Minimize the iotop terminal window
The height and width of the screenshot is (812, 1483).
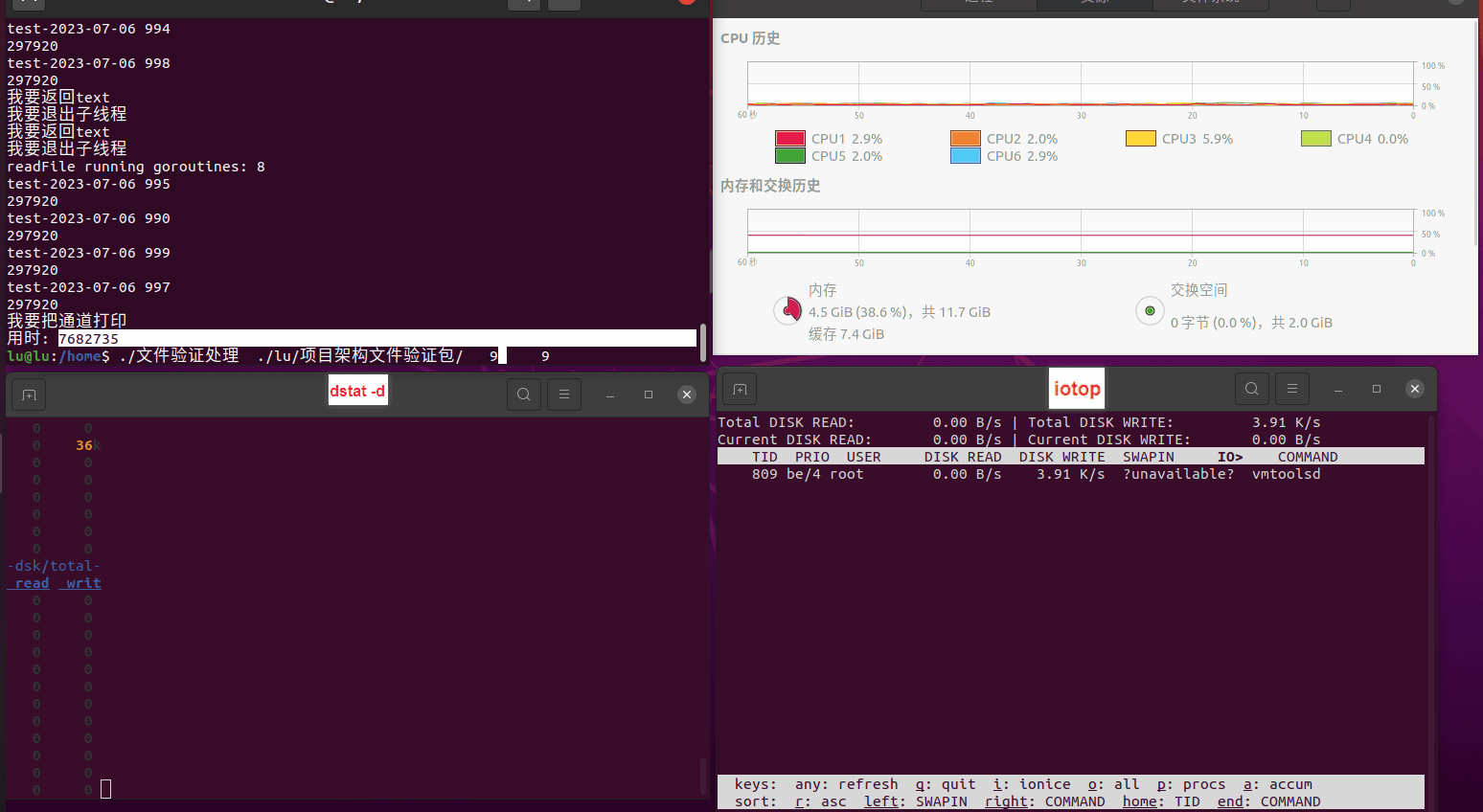coord(1338,389)
